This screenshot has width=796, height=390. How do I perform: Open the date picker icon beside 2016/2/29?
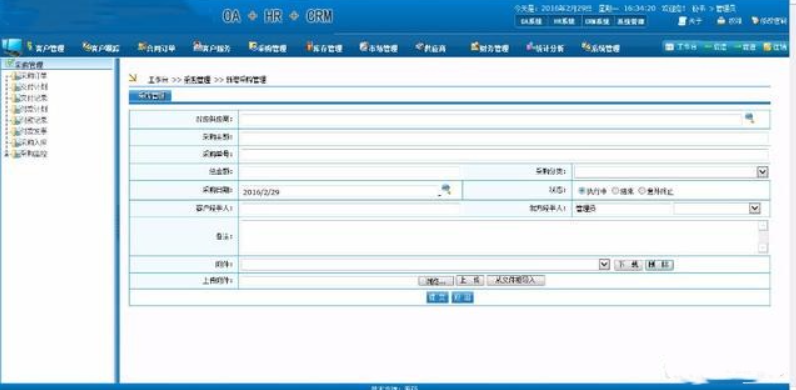pyautogui.click(x=446, y=189)
